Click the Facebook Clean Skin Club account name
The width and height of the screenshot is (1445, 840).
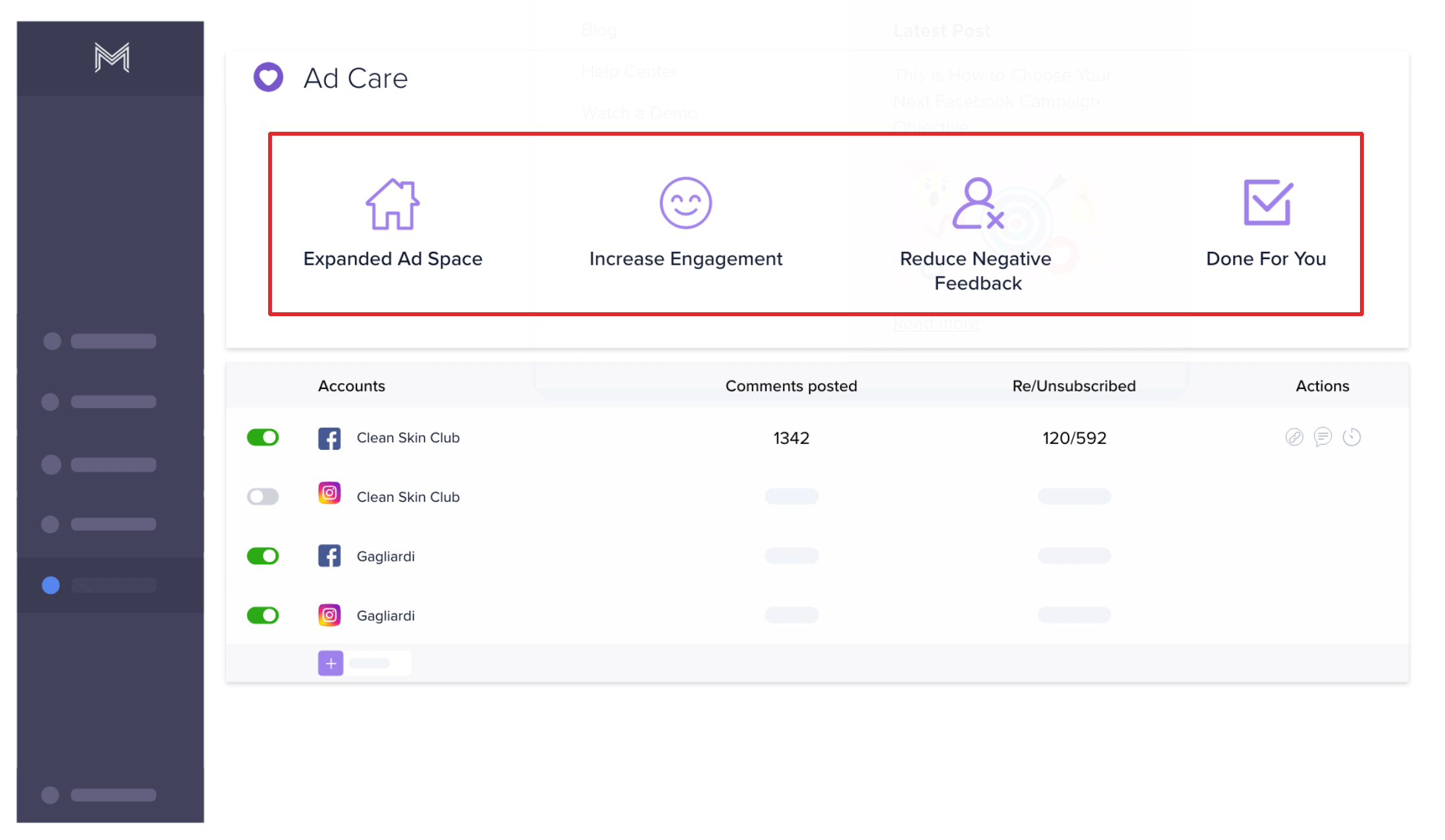(x=408, y=438)
